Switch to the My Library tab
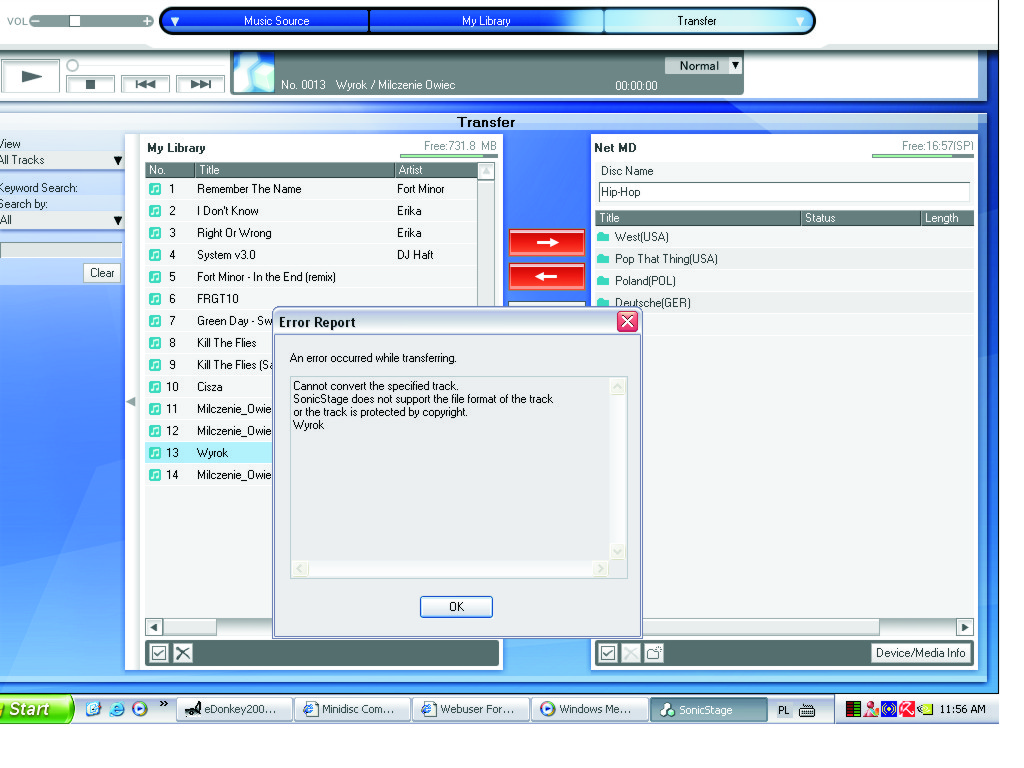This screenshot has width=1024, height=768. pos(486,21)
